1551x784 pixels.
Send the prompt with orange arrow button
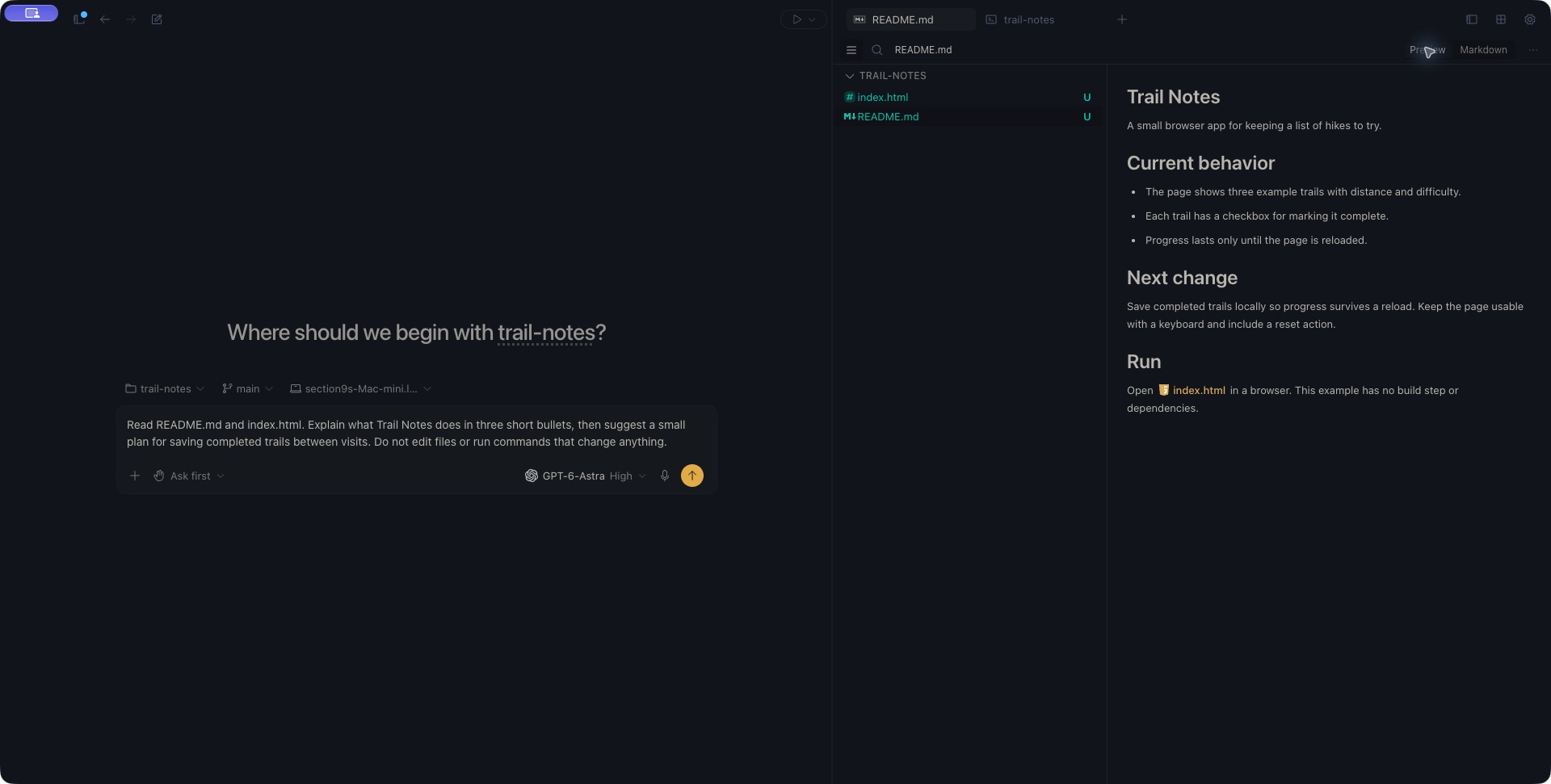pos(692,476)
